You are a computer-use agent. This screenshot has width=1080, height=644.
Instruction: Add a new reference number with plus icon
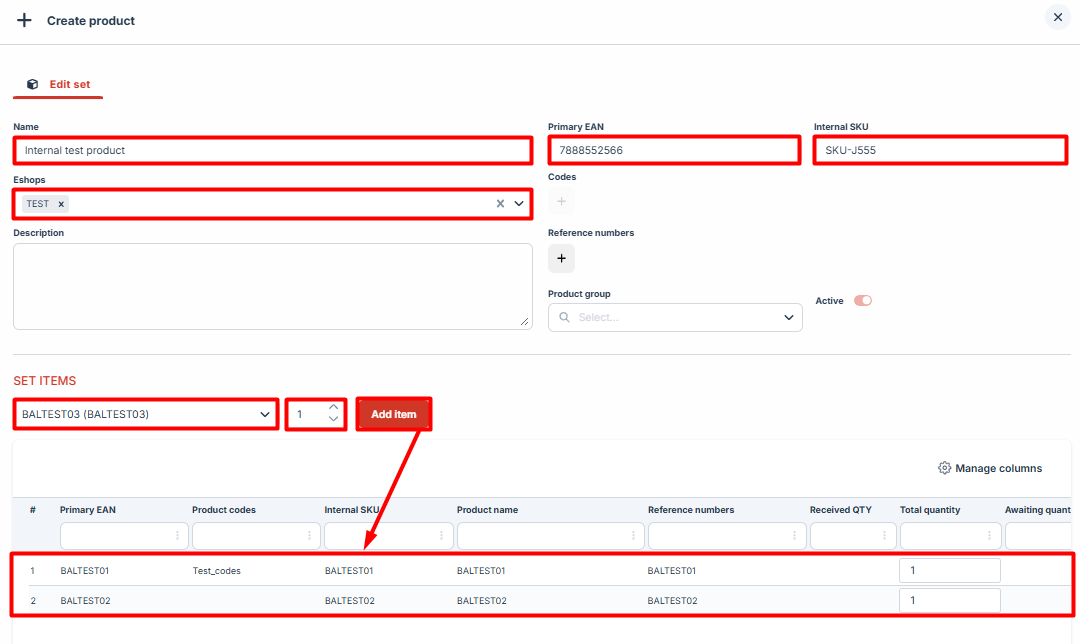(x=561, y=258)
